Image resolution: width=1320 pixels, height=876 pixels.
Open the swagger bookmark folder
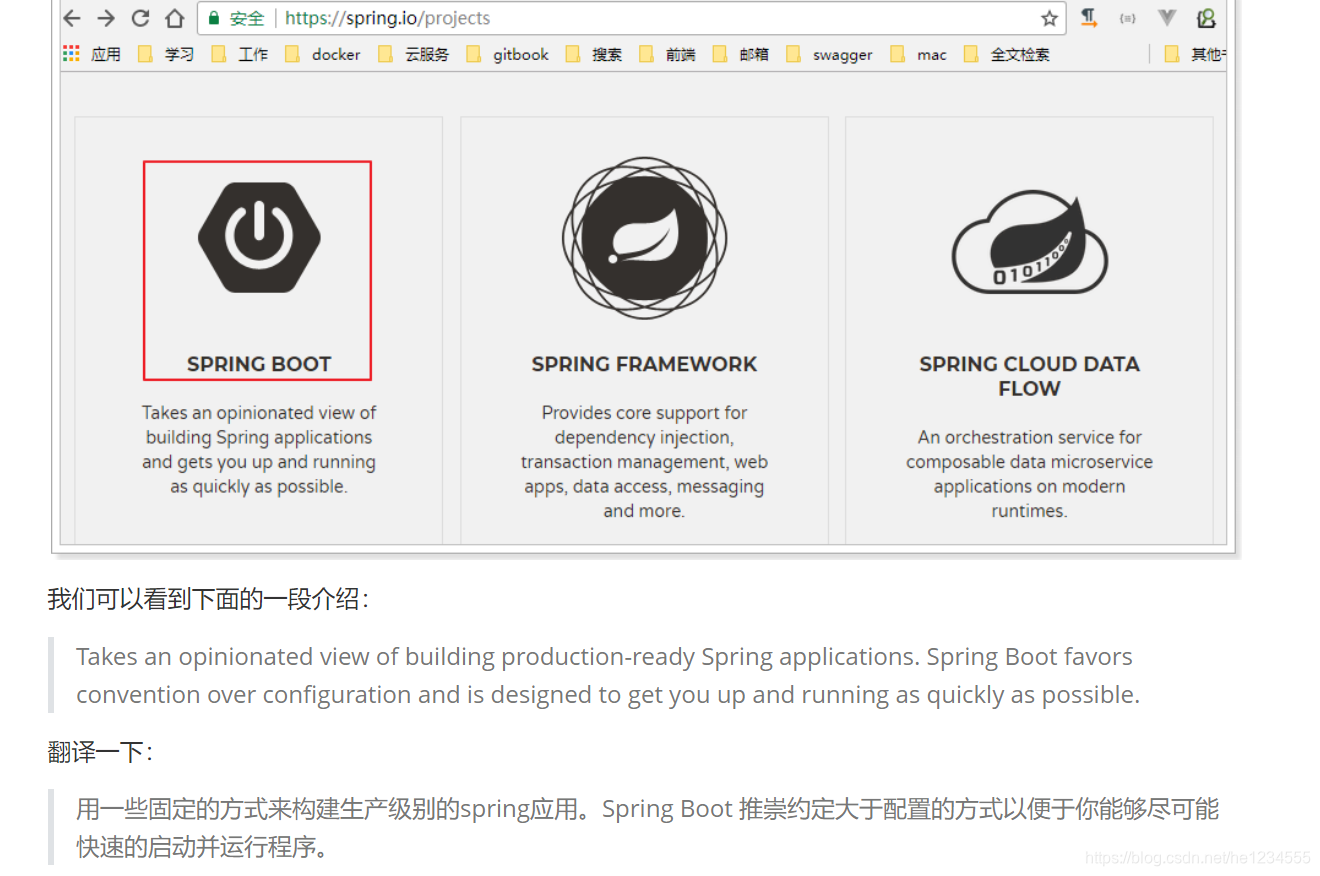pyautogui.click(x=829, y=54)
